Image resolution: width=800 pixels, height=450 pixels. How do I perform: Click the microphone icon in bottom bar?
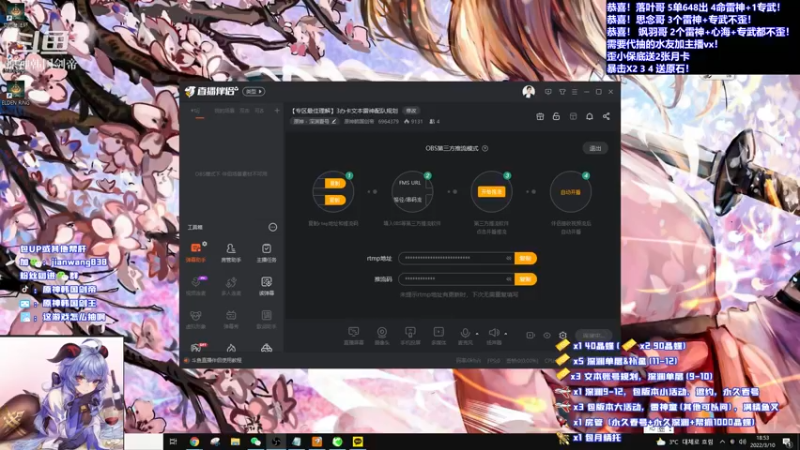click(x=465, y=333)
